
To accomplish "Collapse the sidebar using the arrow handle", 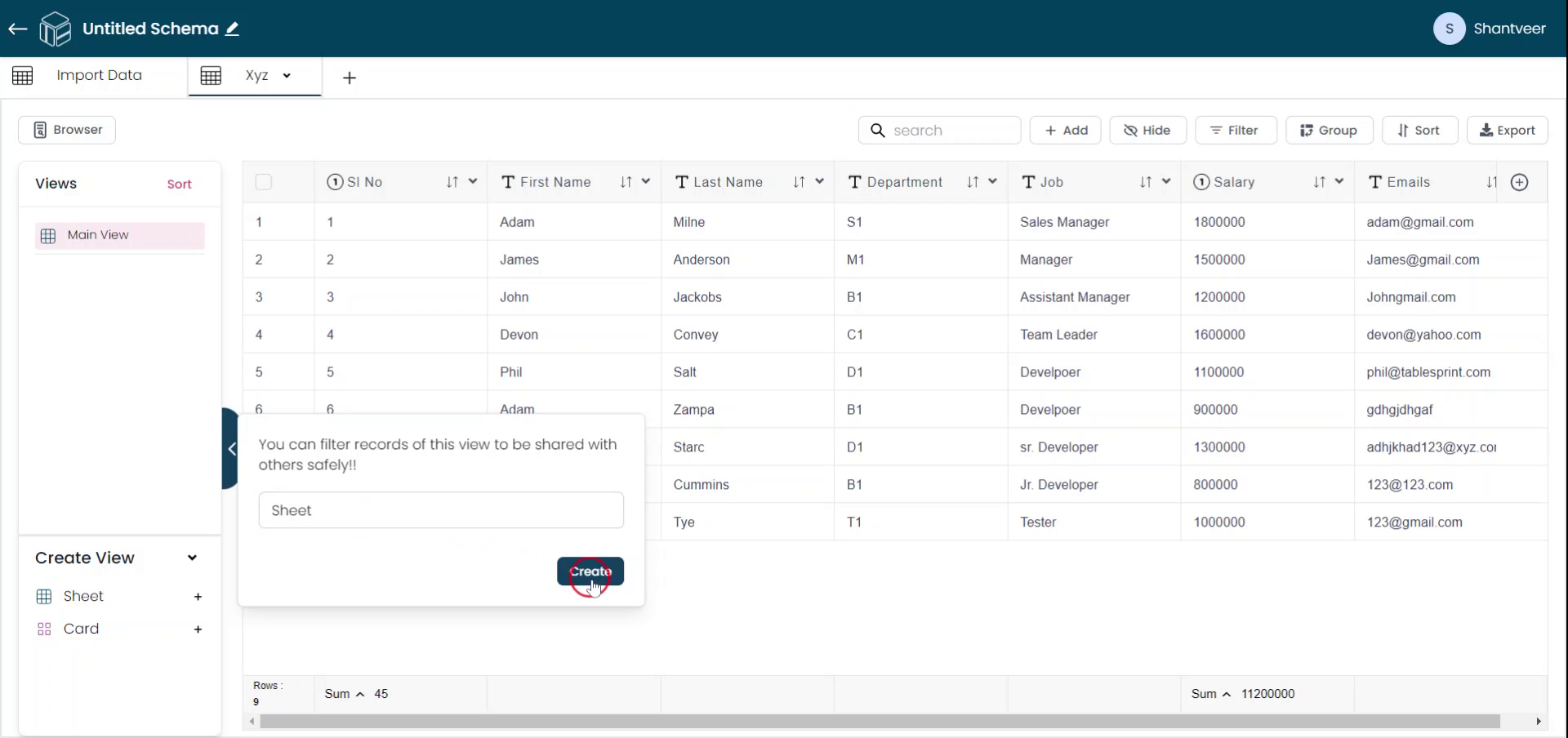I will pos(231,448).
